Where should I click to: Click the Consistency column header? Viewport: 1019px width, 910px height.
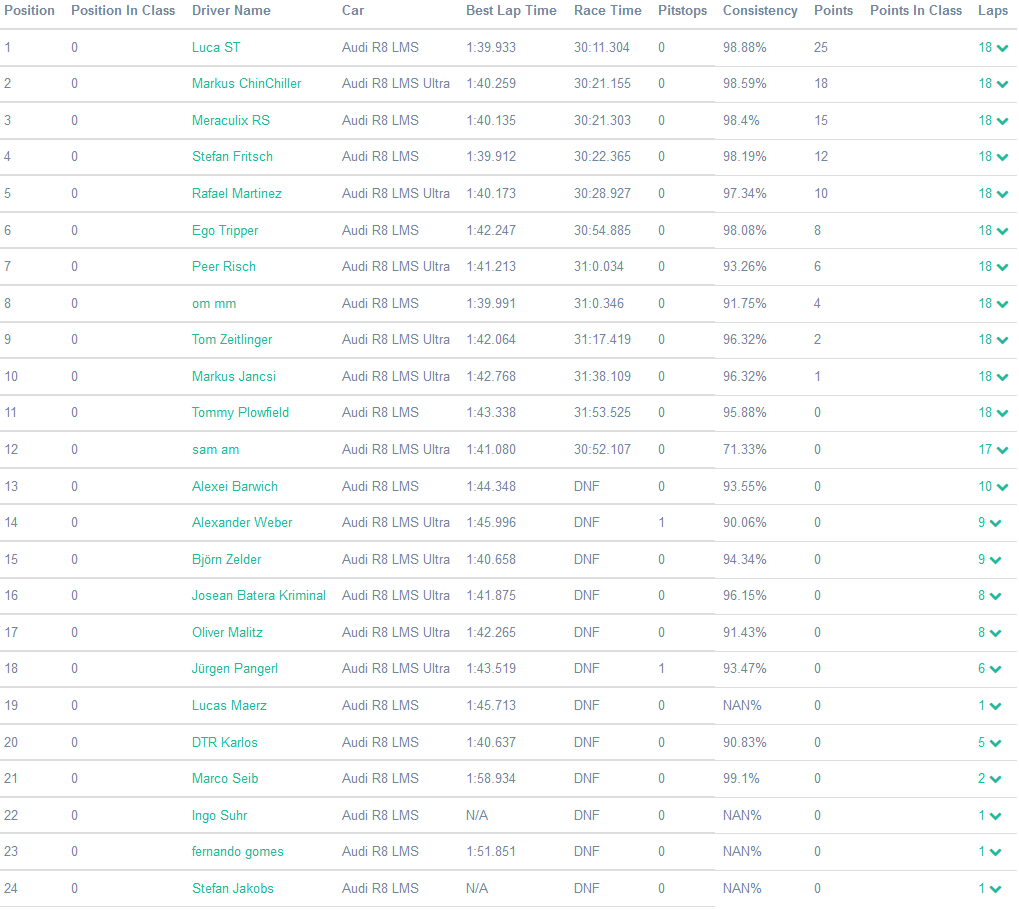point(760,11)
